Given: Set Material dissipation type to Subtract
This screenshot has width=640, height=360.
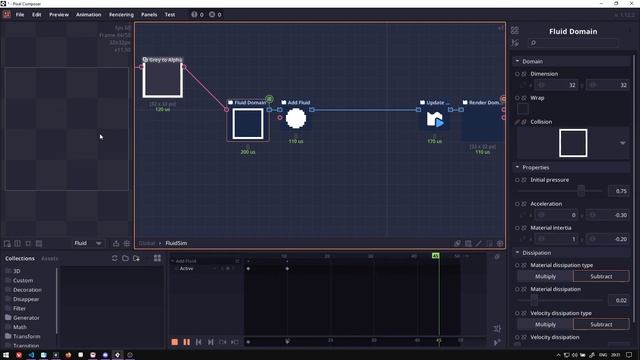Looking at the screenshot, I should click(x=601, y=276).
